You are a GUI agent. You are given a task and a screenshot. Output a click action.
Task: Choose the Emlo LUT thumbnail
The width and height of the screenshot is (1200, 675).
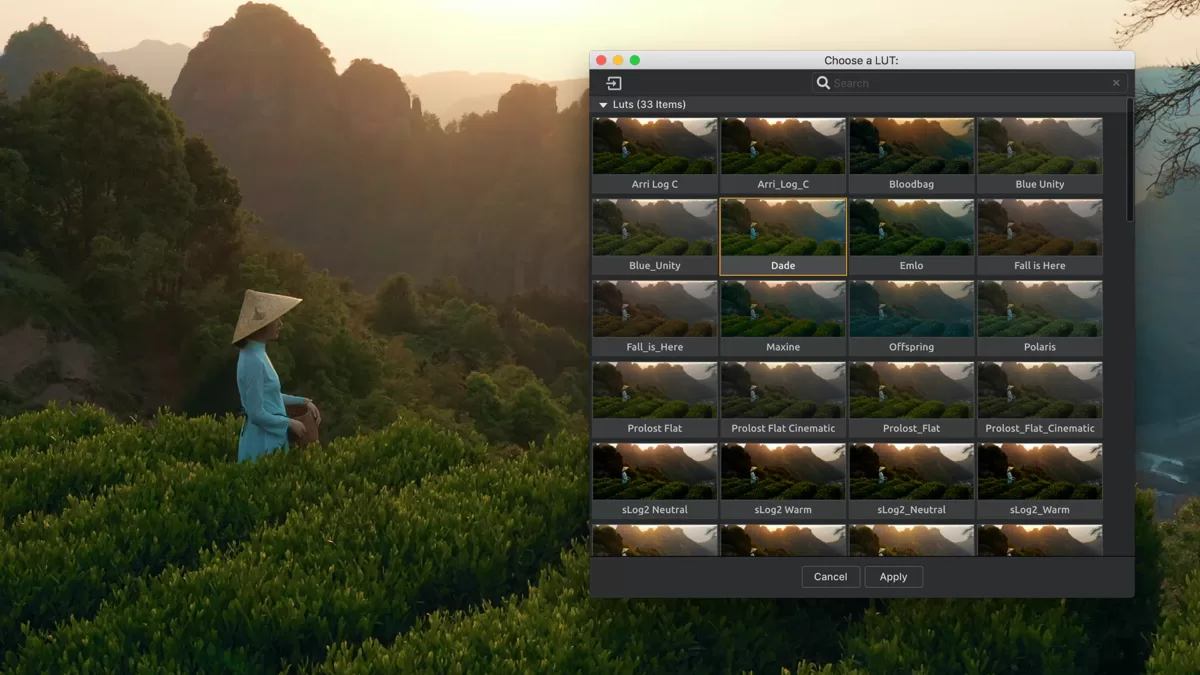pos(911,237)
